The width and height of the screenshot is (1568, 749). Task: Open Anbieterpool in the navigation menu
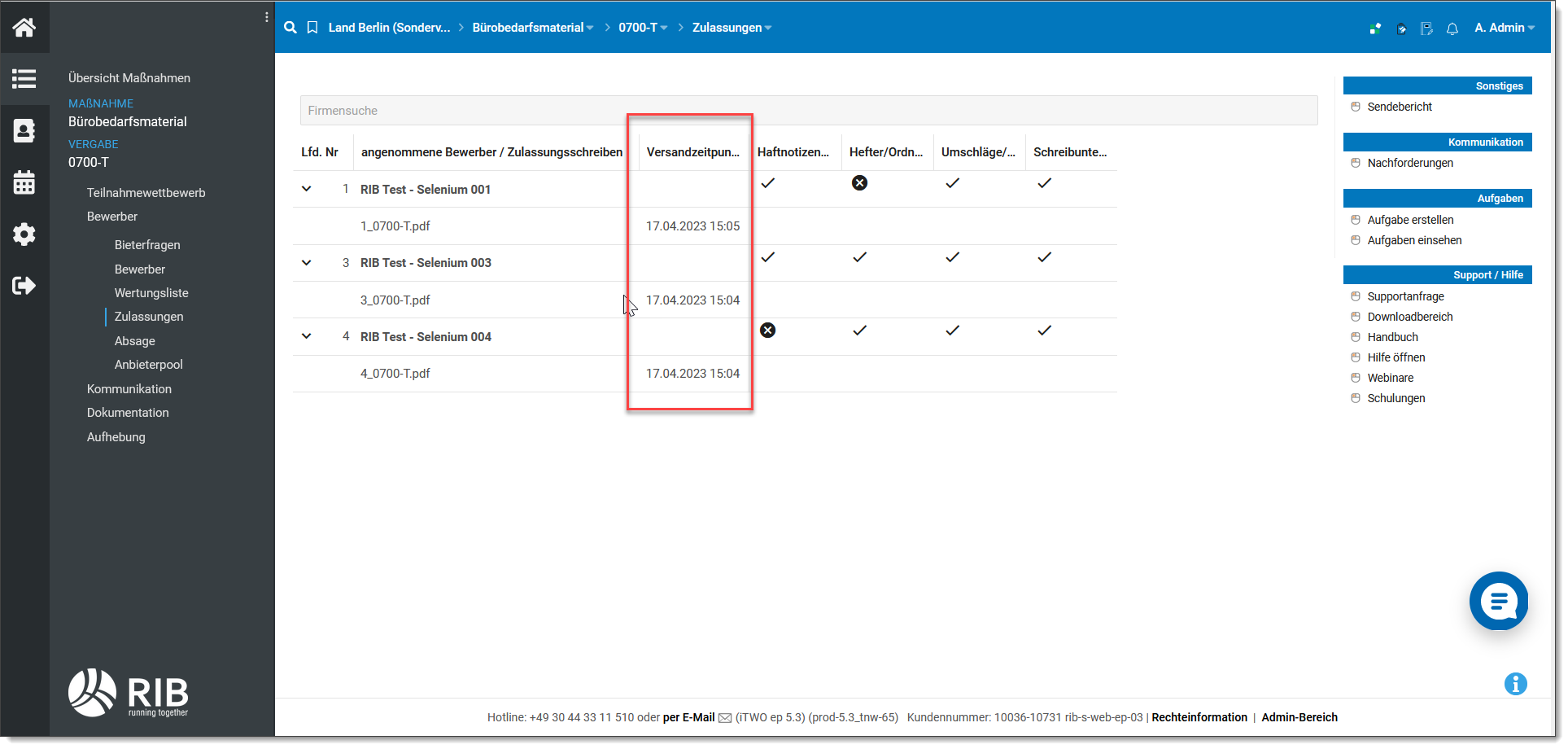[149, 365]
